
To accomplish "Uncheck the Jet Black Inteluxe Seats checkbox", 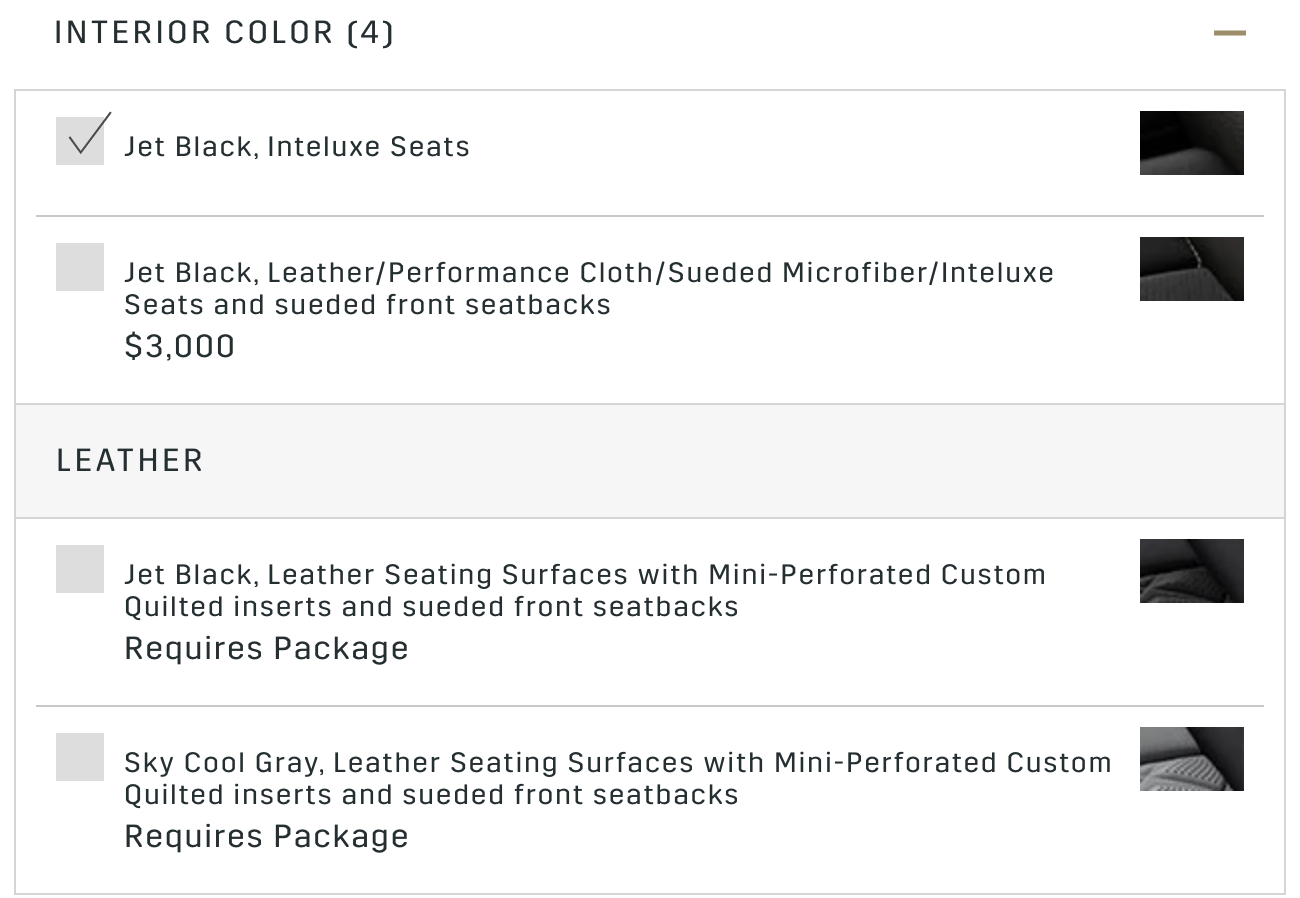I will point(80,141).
